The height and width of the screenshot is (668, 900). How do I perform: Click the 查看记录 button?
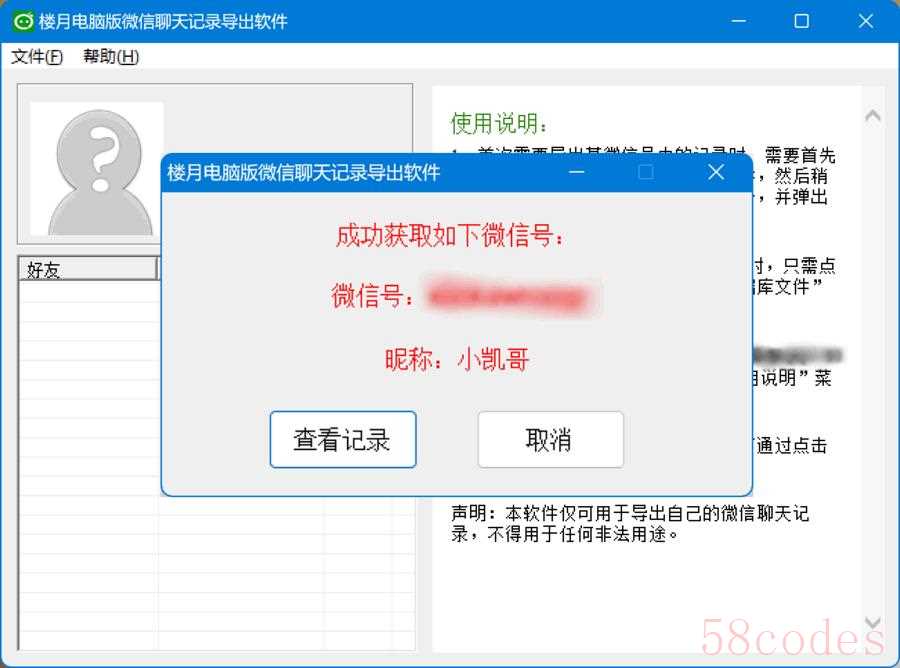tap(343, 440)
